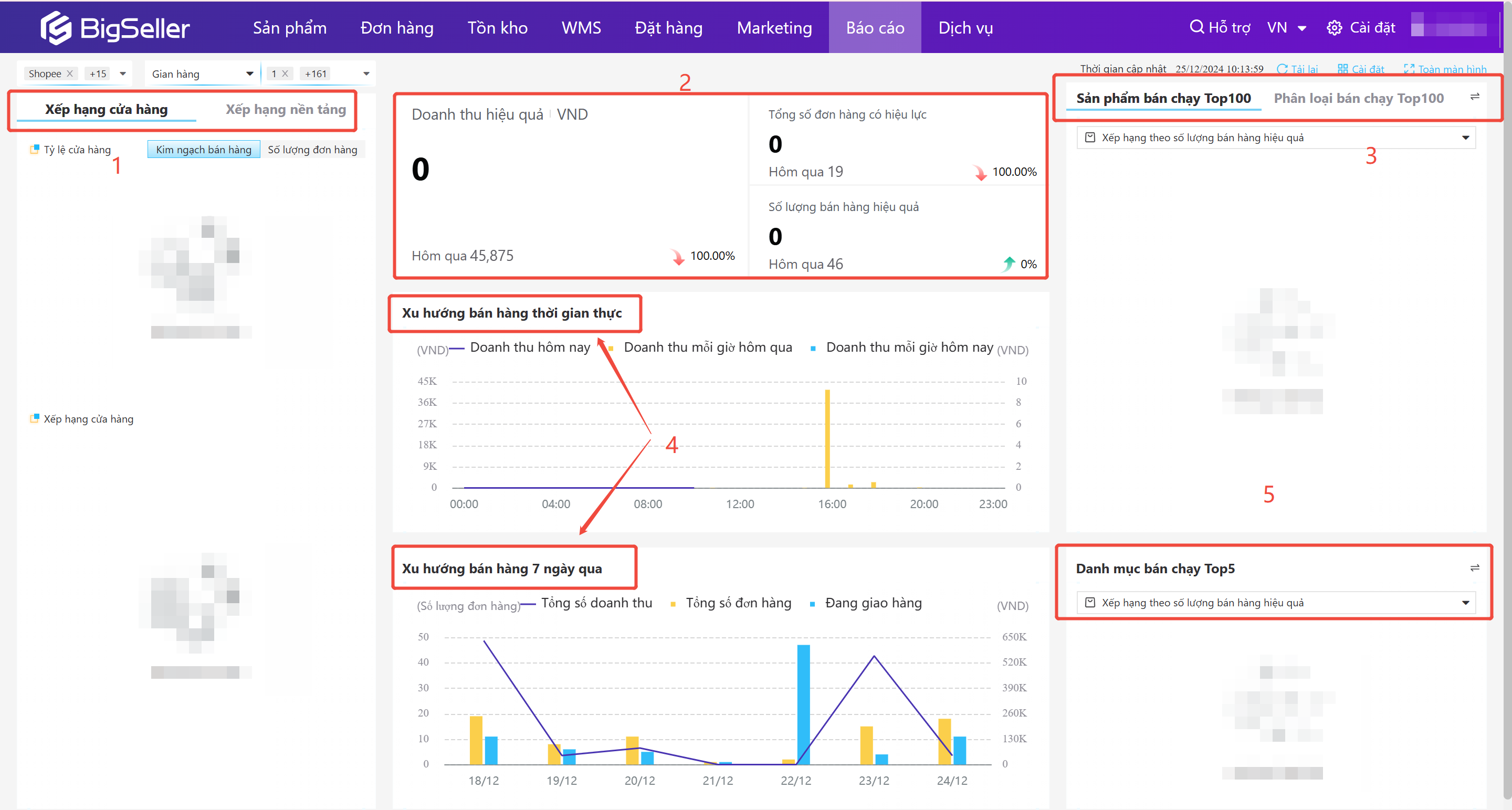This screenshot has width=1512, height=810.
Task: Open Phân loại bán chạy Top100 tab
Action: 1358,98
